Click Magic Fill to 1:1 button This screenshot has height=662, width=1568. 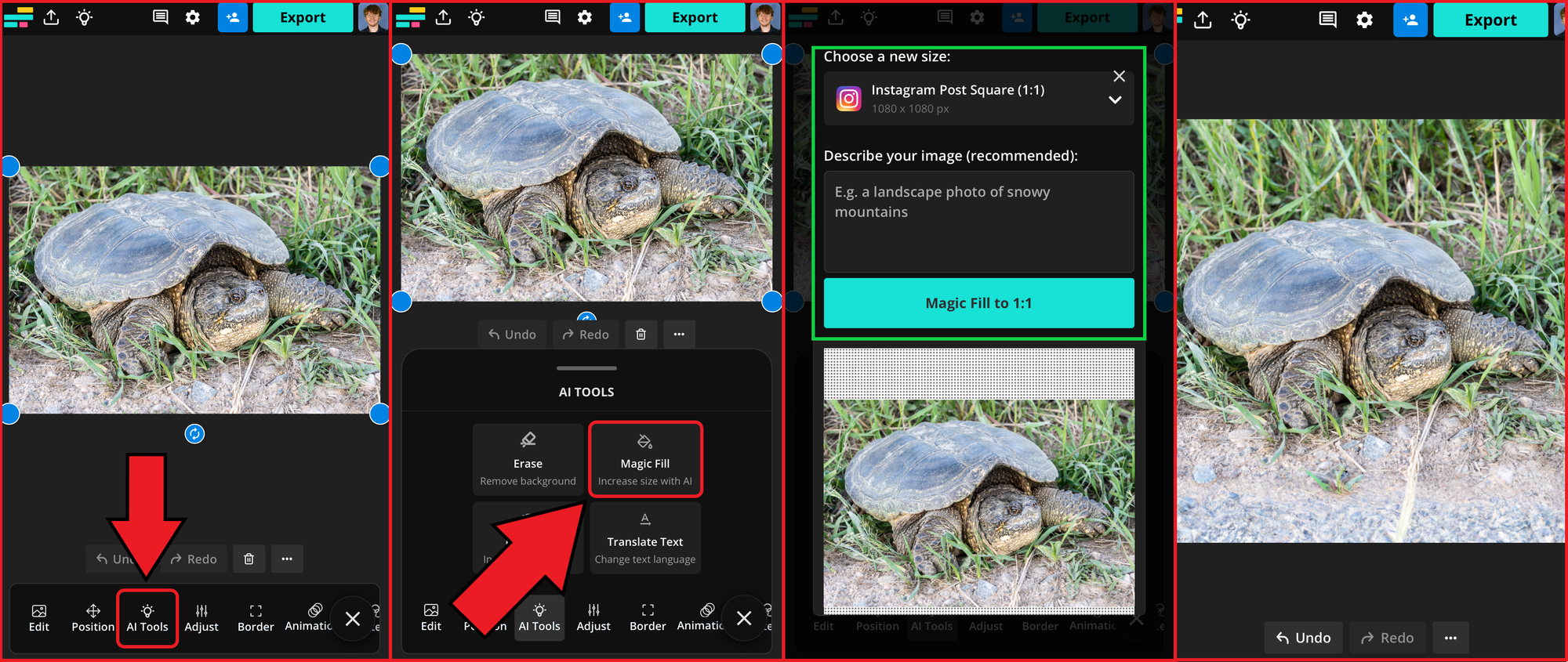coord(978,303)
